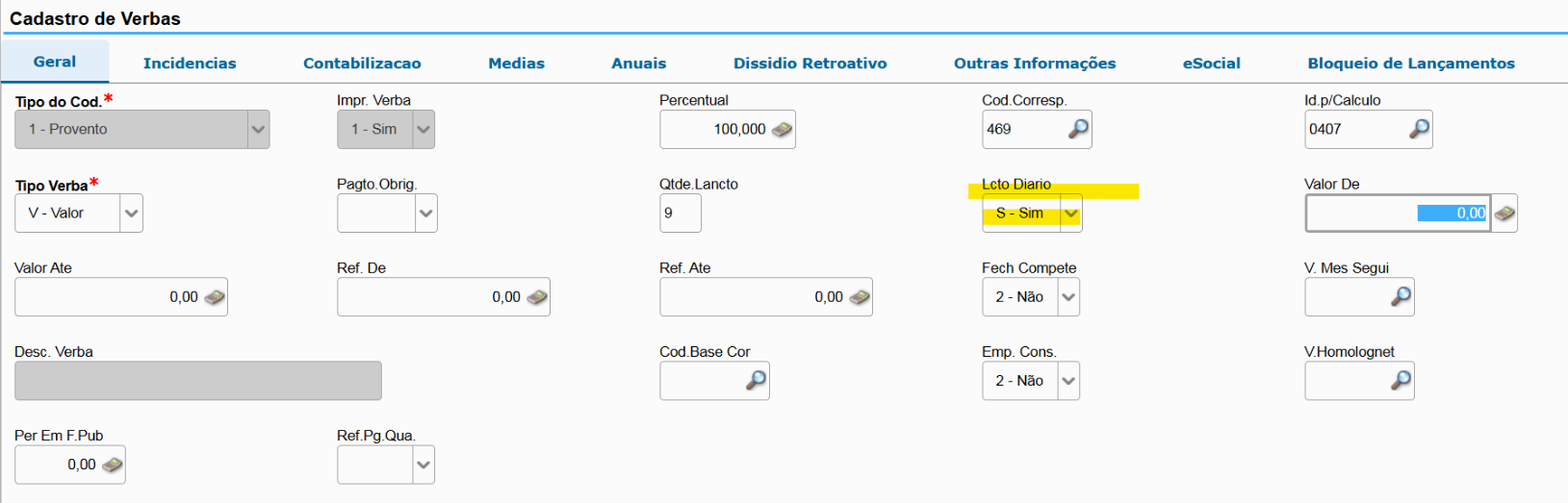Image resolution: width=1568 pixels, height=503 pixels.
Task: Open the Cod.Corresp. magnifier lookup
Action: [x=1079, y=129]
